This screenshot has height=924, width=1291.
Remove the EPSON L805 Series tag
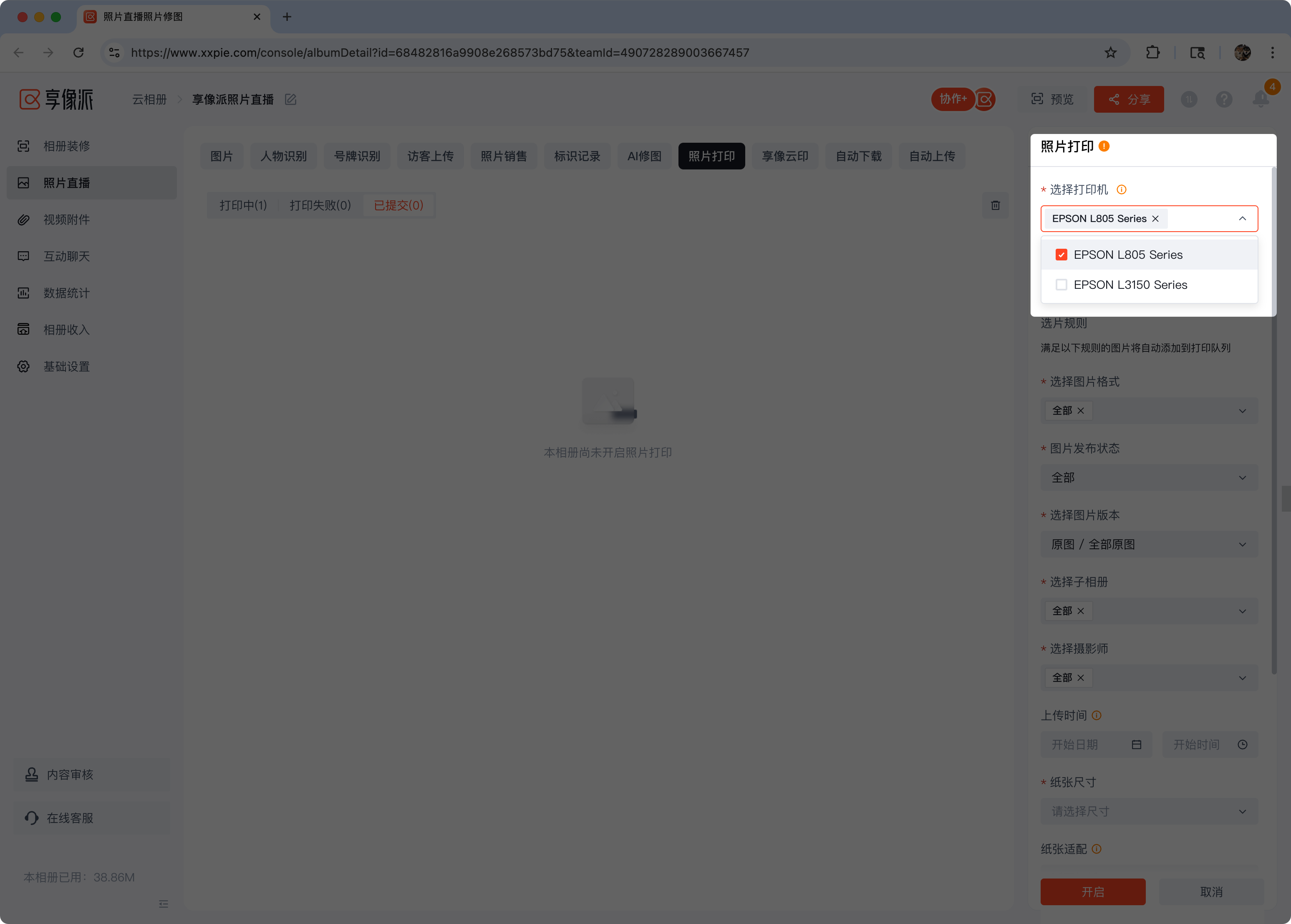pos(1155,219)
